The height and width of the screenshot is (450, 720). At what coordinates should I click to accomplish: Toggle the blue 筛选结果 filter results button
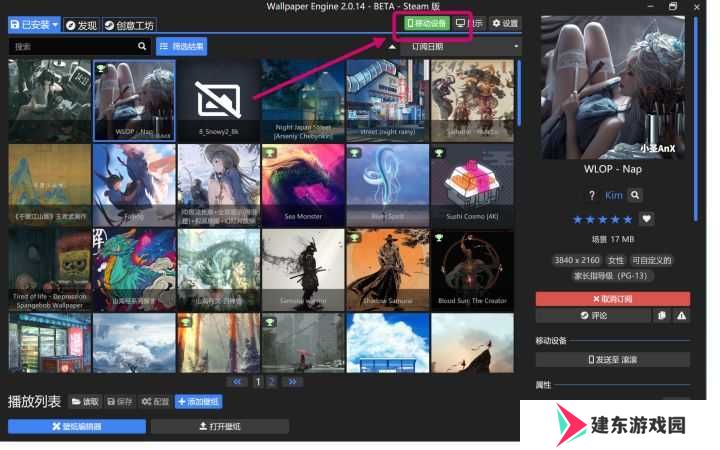tap(182, 46)
